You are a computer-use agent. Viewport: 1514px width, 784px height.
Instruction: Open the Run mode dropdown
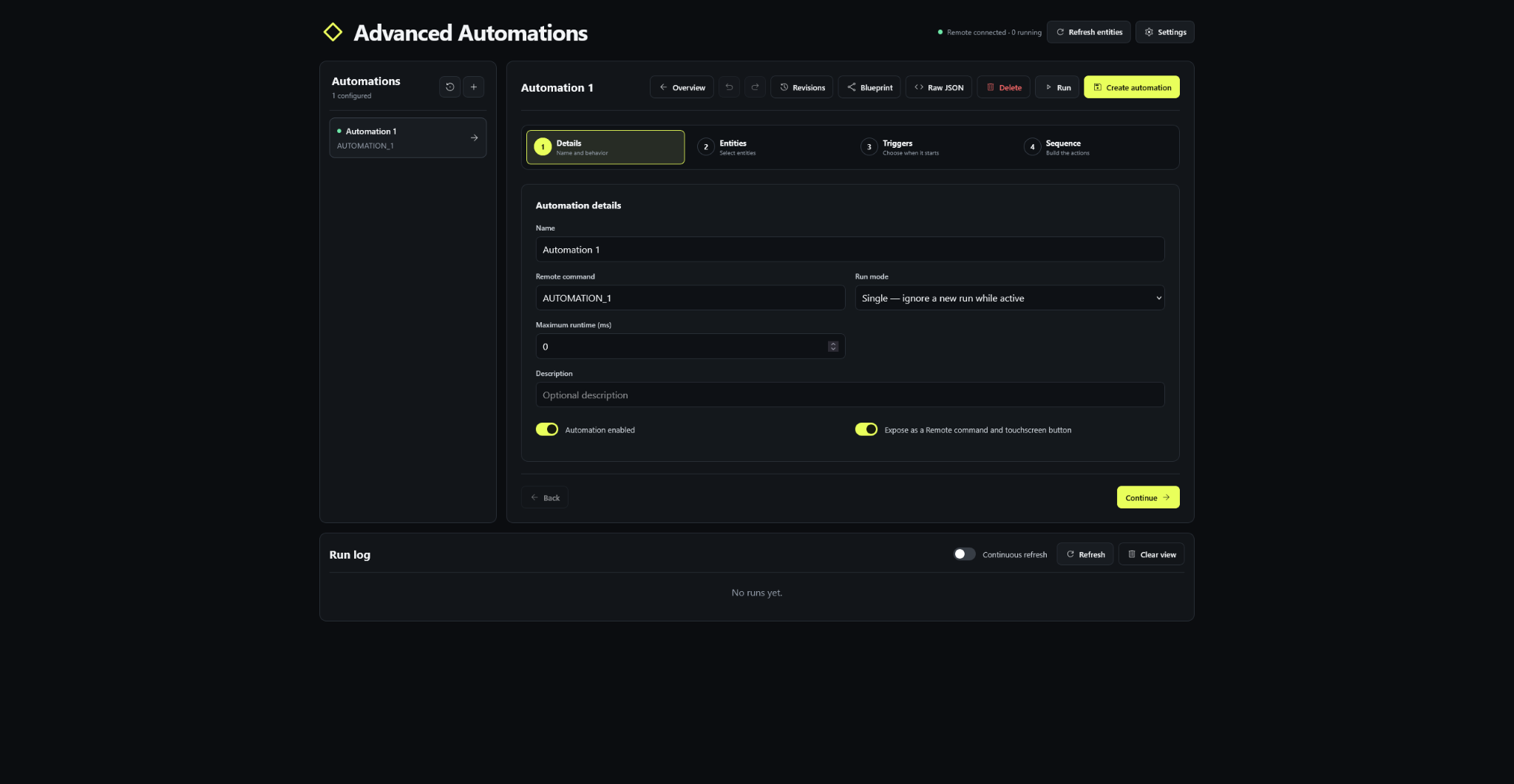click(x=1010, y=298)
